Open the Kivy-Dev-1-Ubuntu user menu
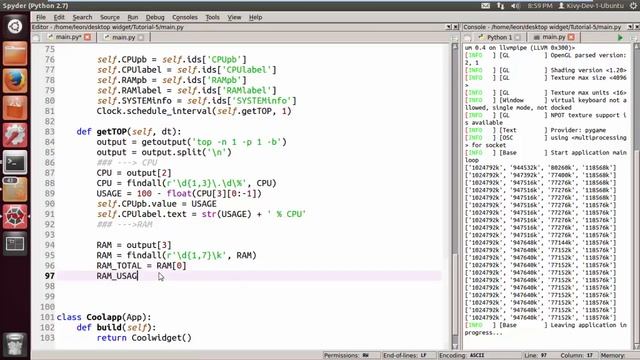The height and width of the screenshot is (360, 640). pos(591,6)
